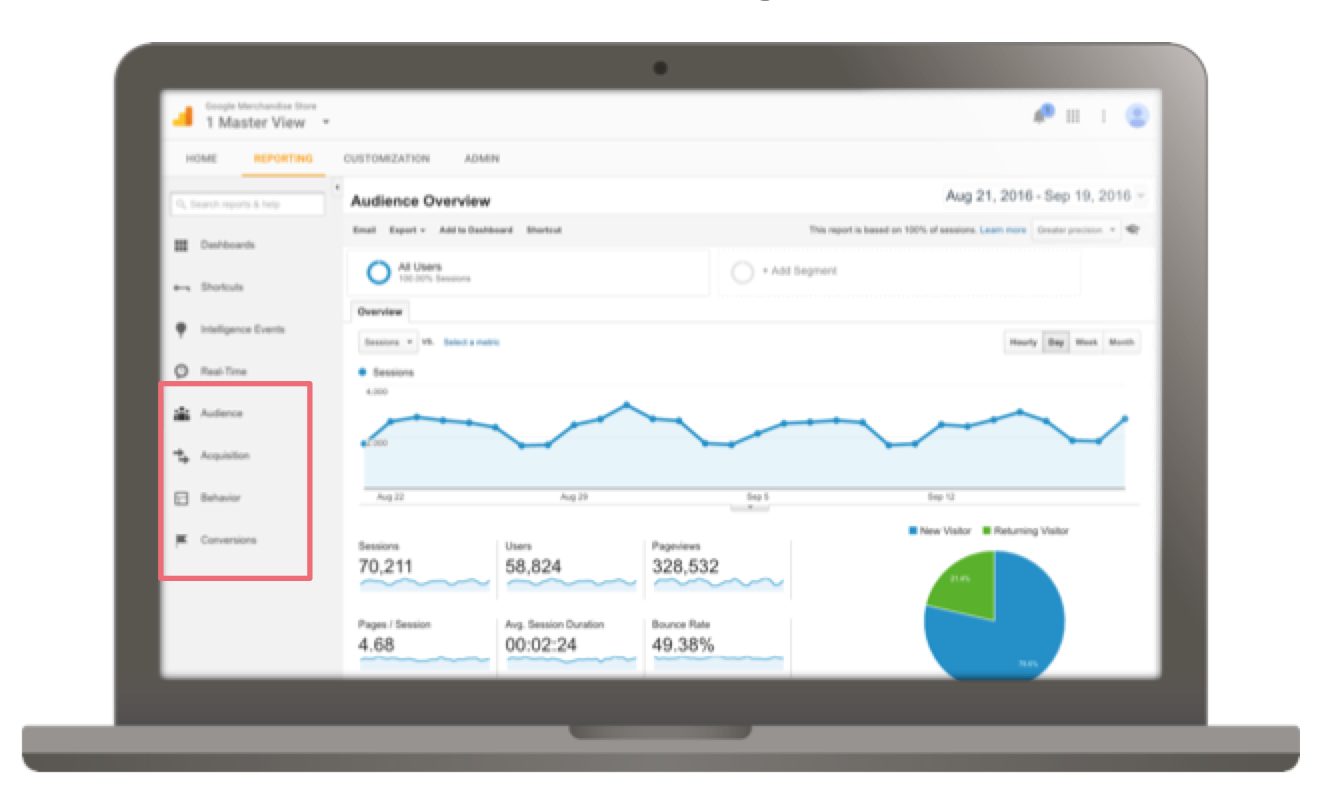Click the Google Analytics logo

tap(183, 116)
